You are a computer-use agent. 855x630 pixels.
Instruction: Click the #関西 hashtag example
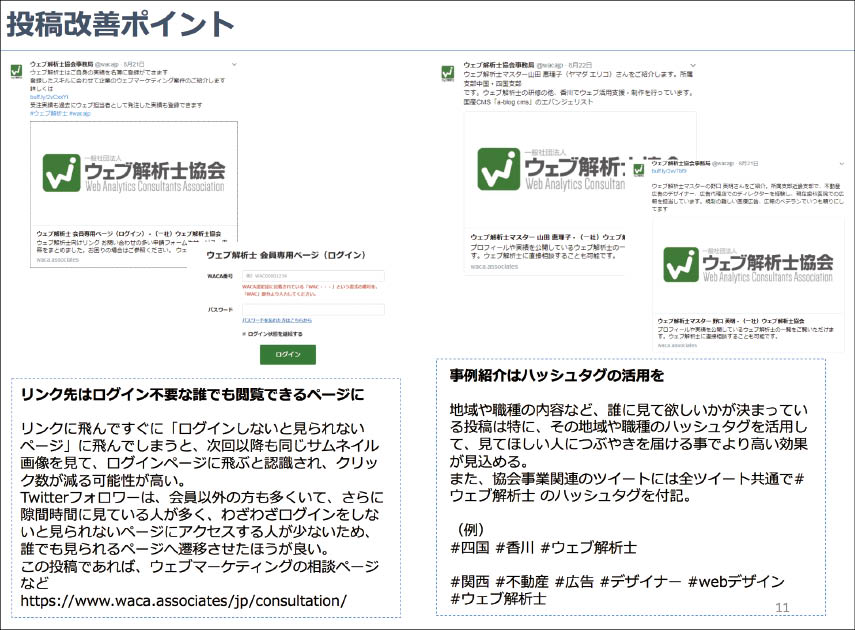(x=469, y=581)
